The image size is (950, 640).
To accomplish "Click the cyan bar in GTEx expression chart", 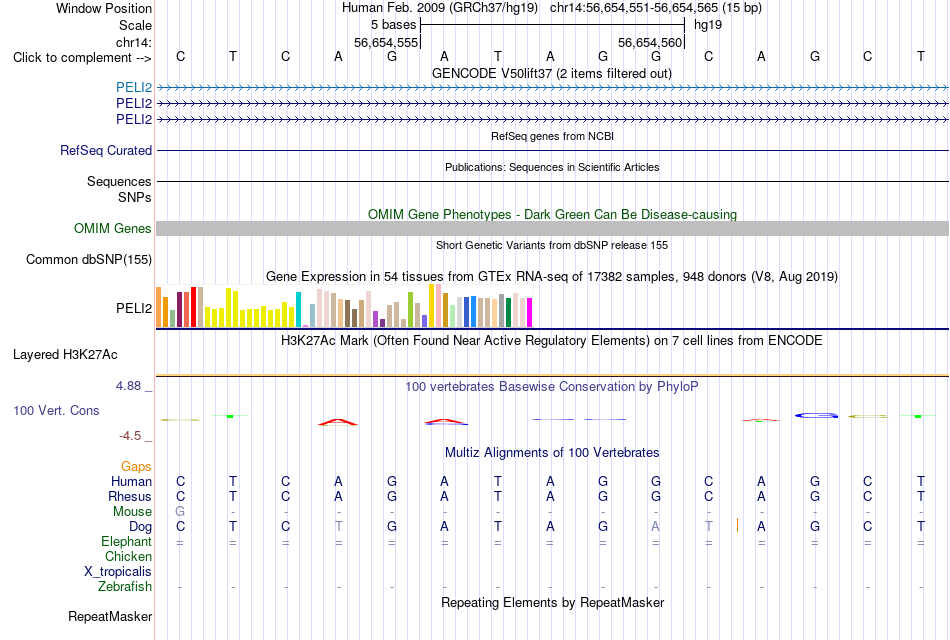I will tap(299, 310).
